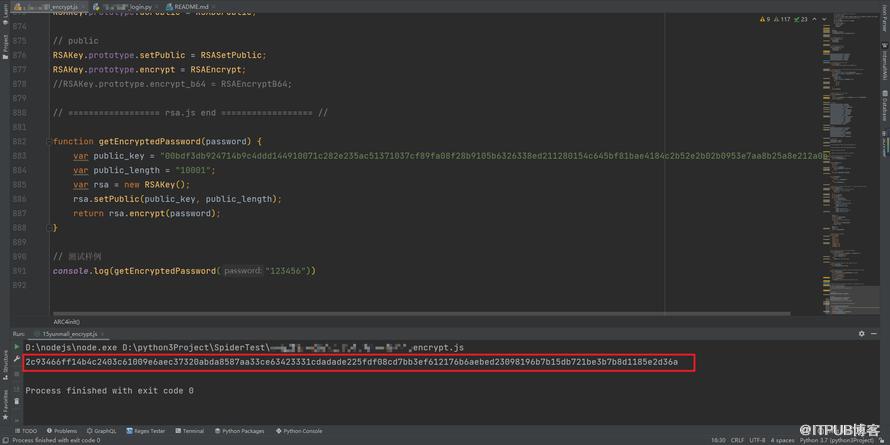Screen dimensions: 890x445
Task: Open the Structure tool window
Action: coord(5,367)
